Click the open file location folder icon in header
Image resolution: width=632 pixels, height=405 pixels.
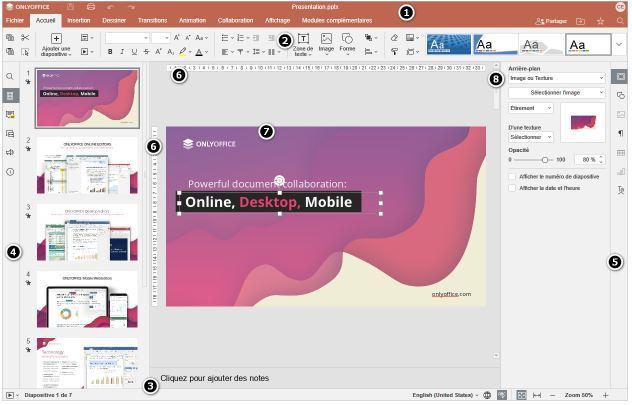(580, 21)
